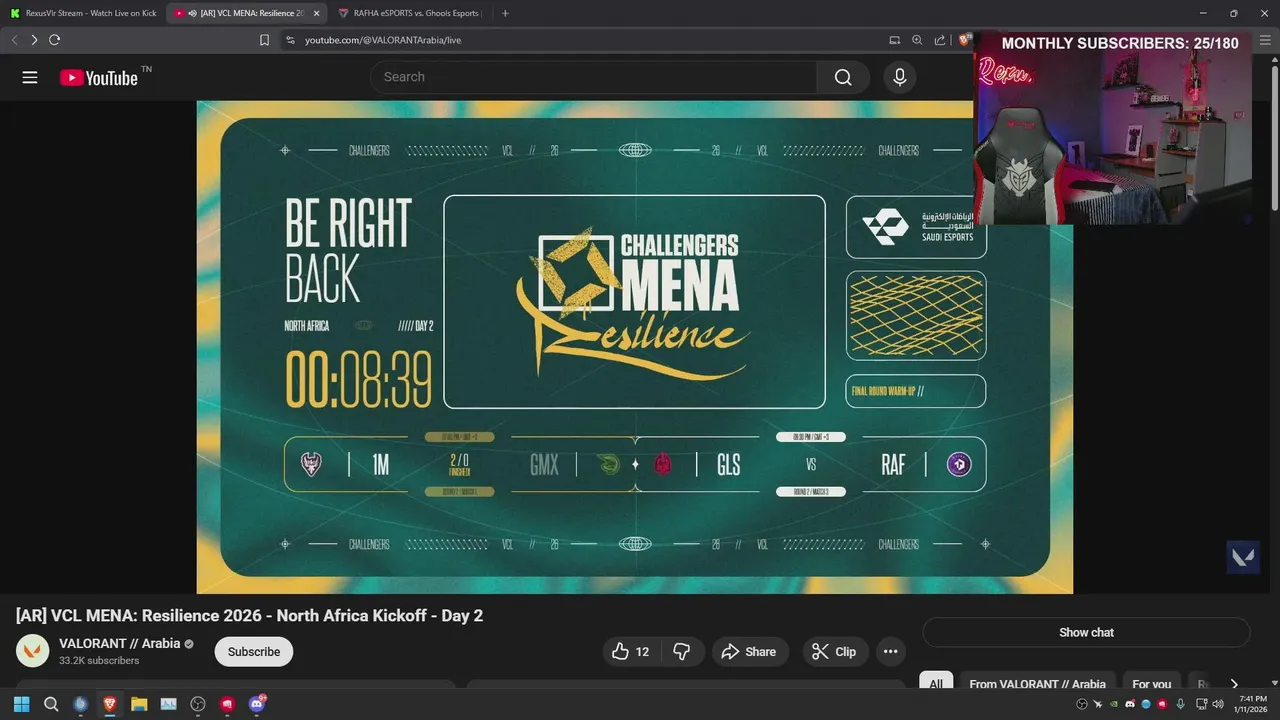This screenshot has width=1280, height=720.
Task: Switch to RexusVlr Stream Kick tab
Action: 83,13
